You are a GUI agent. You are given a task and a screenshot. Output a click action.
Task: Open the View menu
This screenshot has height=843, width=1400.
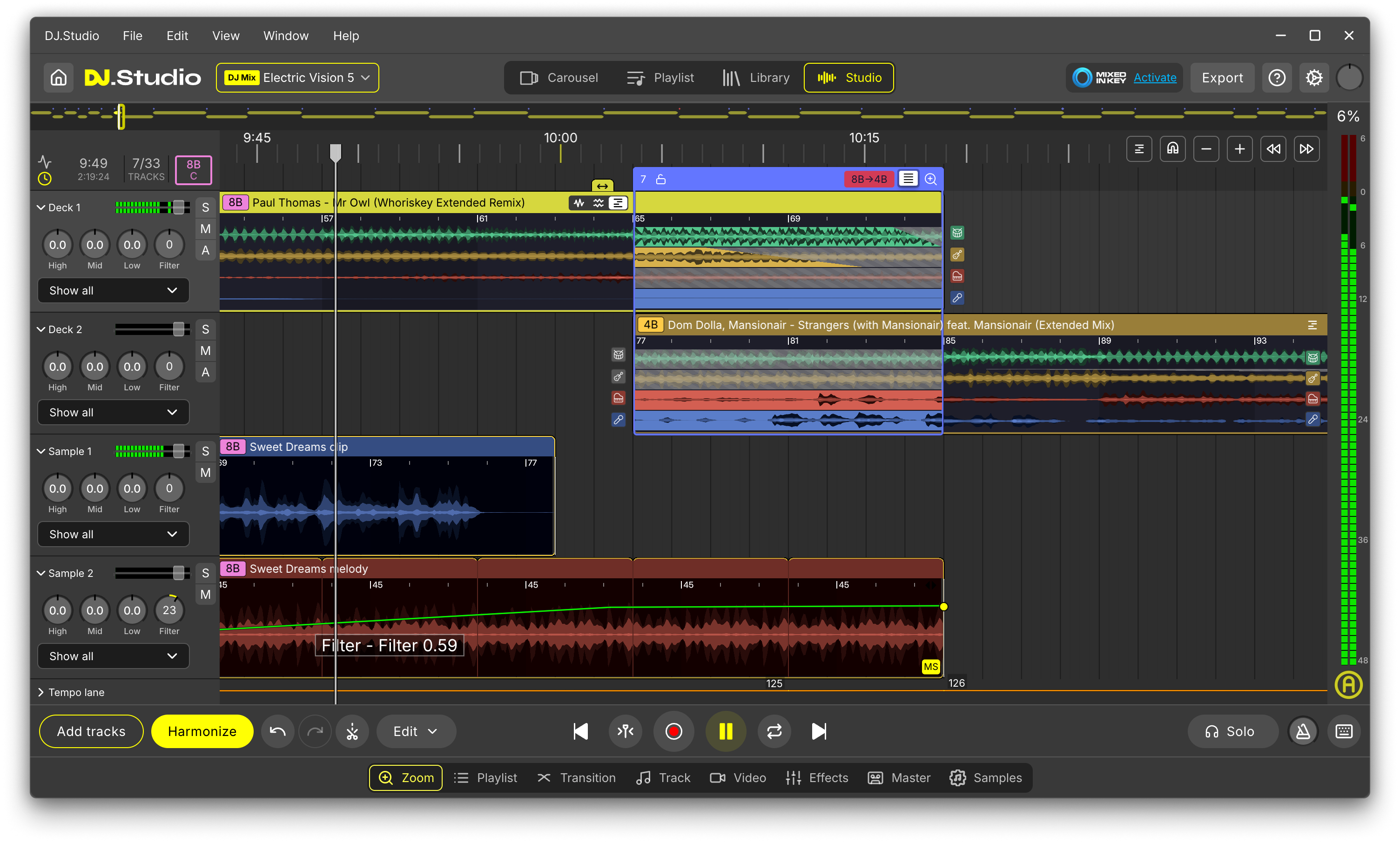(226, 35)
